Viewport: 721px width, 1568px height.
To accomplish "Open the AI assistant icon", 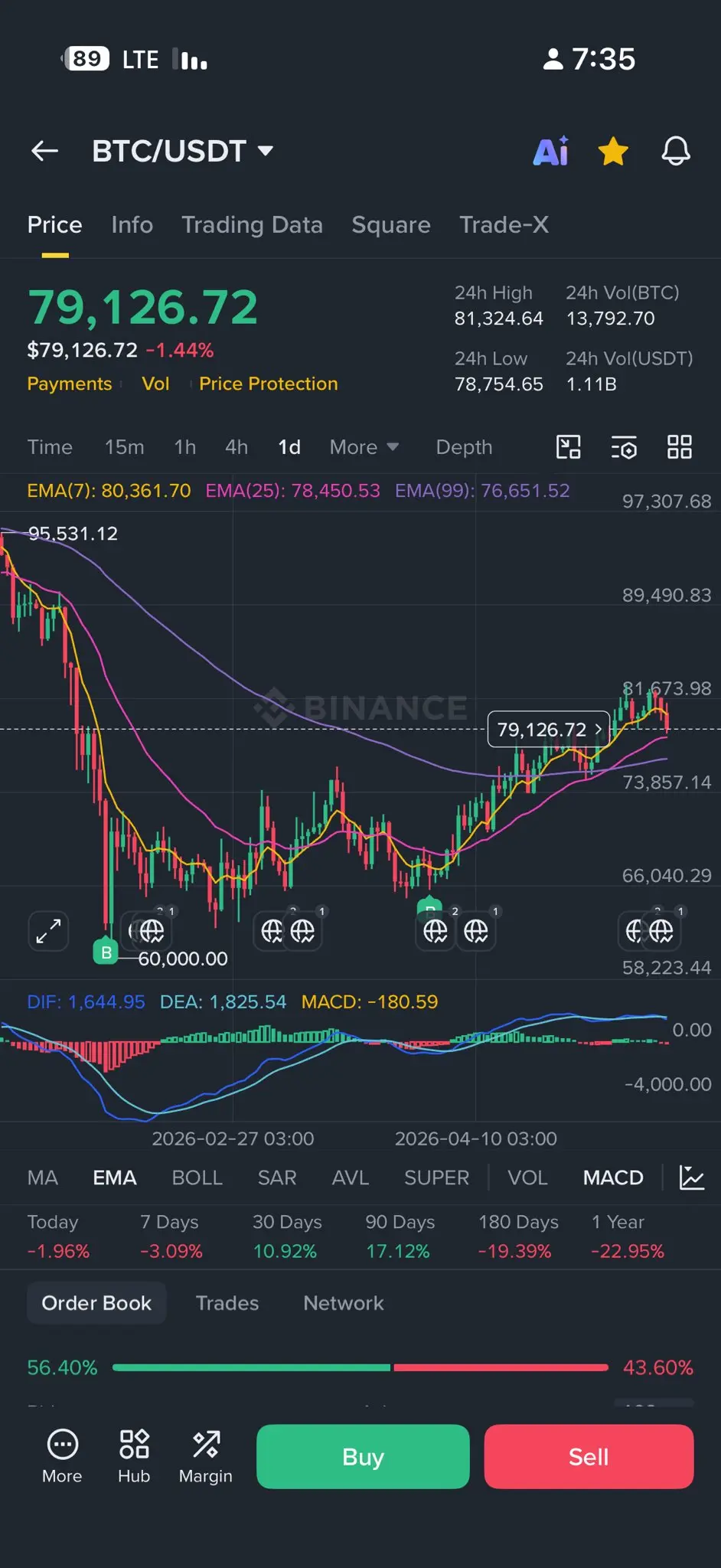I will pyautogui.click(x=551, y=151).
